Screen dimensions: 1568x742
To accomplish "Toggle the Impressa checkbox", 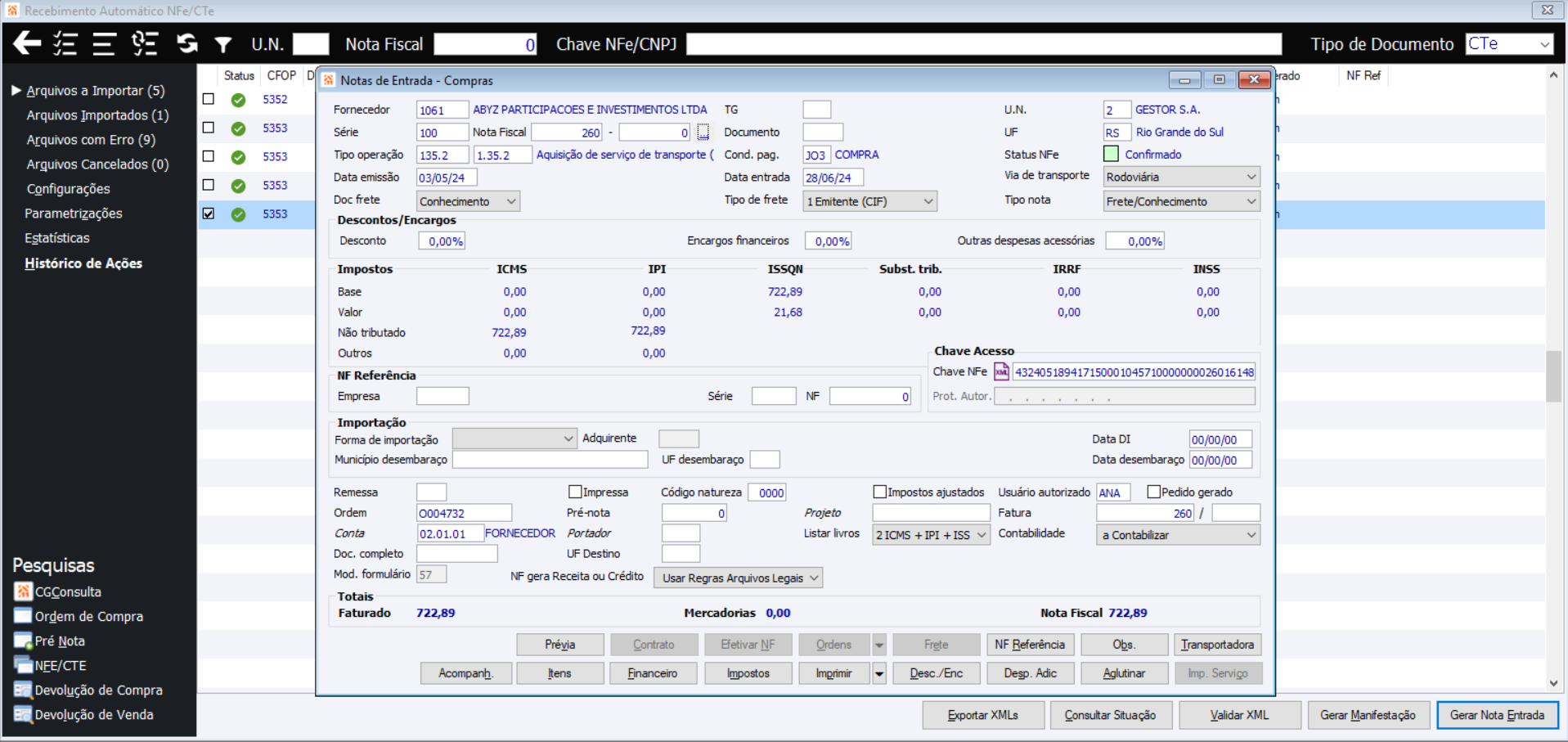I will point(575,492).
